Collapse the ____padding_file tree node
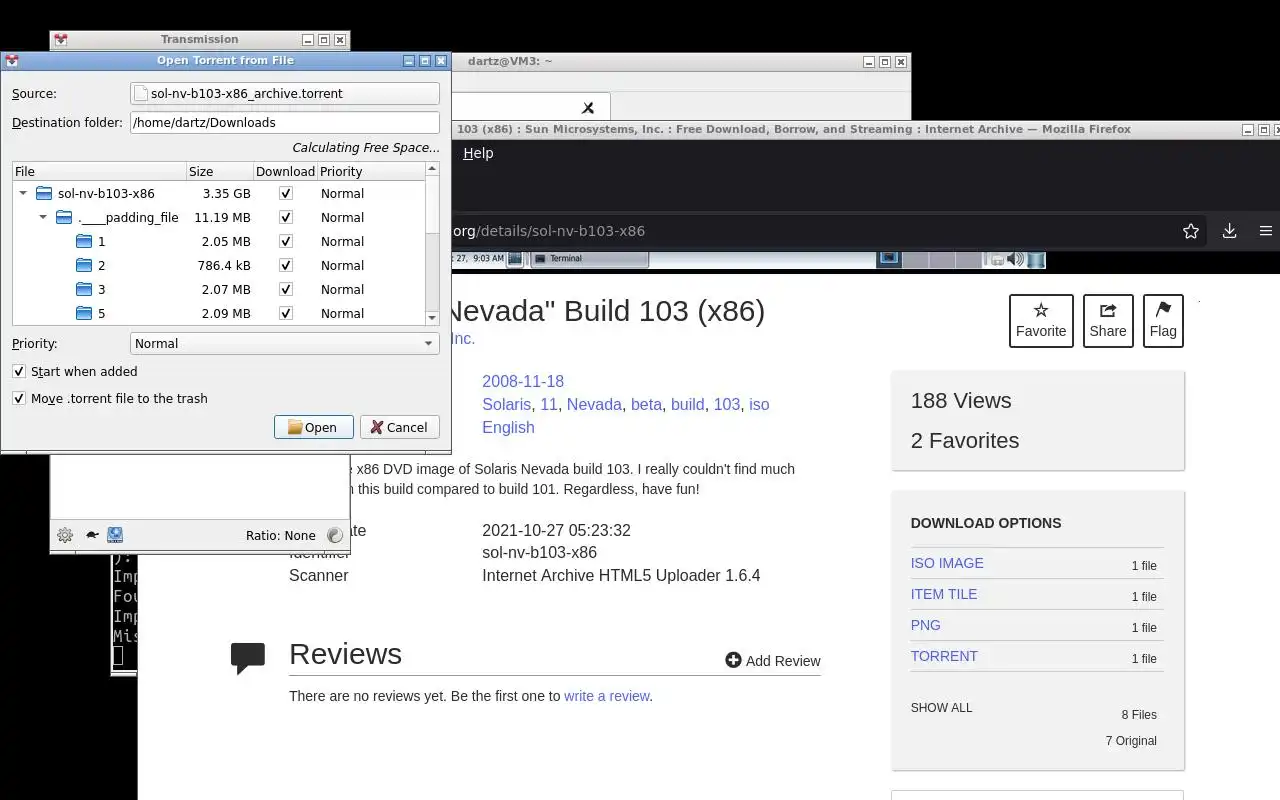Image resolution: width=1280 pixels, height=800 pixels. [x=43, y=217]
